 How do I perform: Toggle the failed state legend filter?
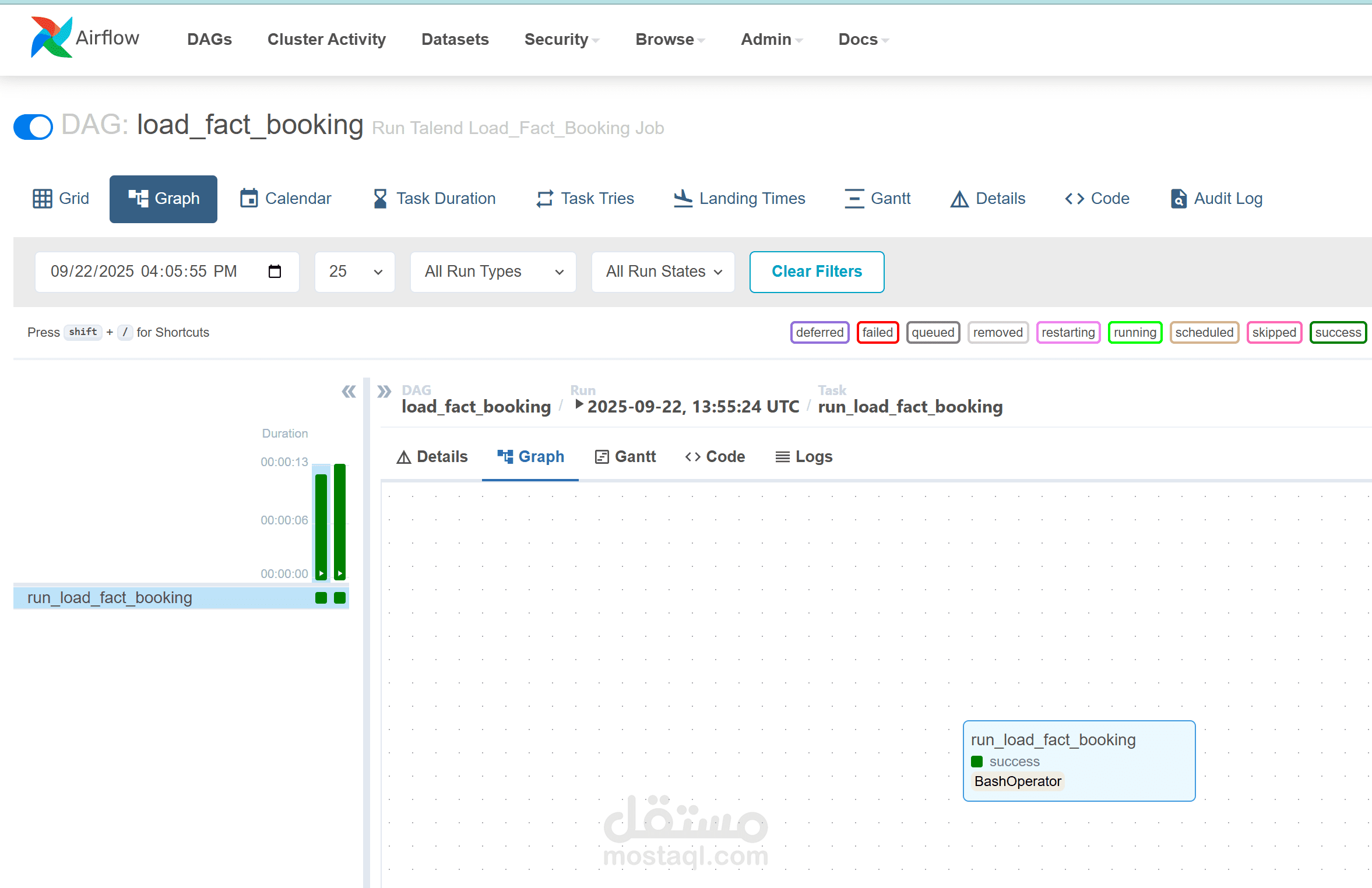pyautogui.click(x=877, y=332)
